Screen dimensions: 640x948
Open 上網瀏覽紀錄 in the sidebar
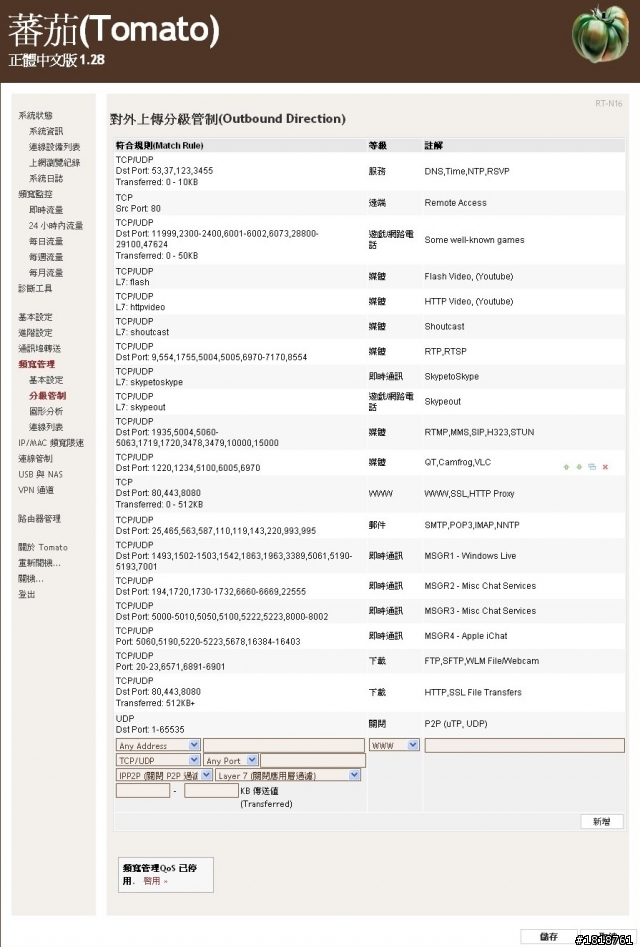tap(54, 162)
